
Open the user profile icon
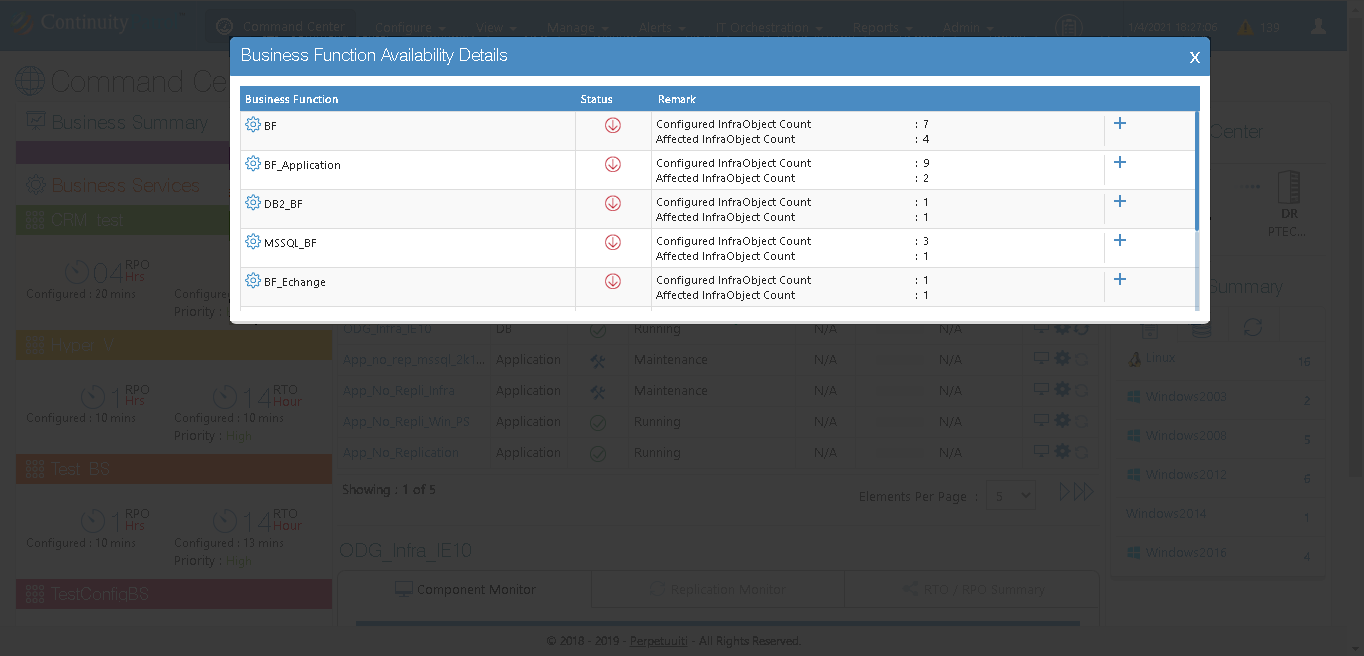(1318, 27)
